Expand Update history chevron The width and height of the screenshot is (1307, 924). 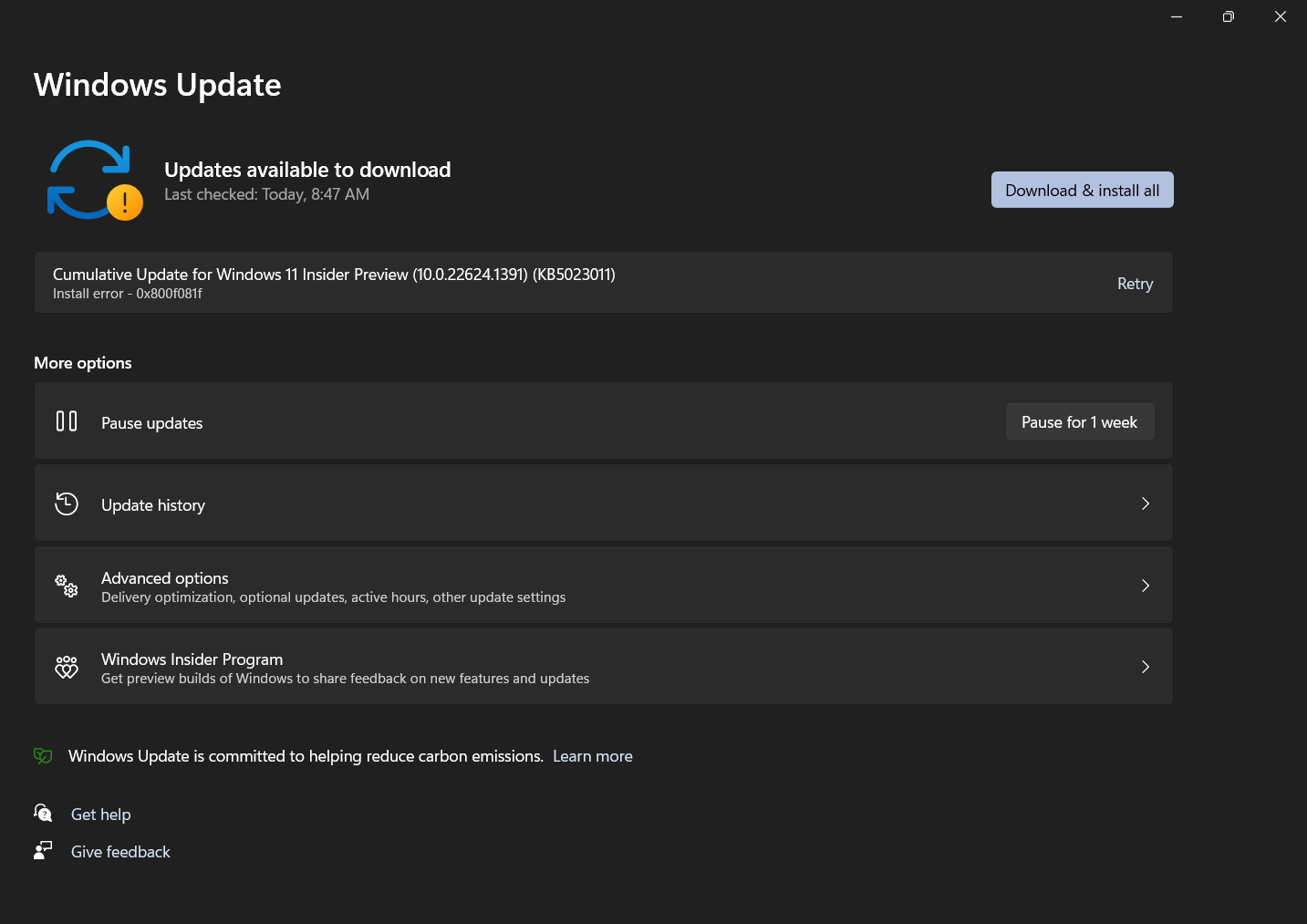(x=1146, y=504)
